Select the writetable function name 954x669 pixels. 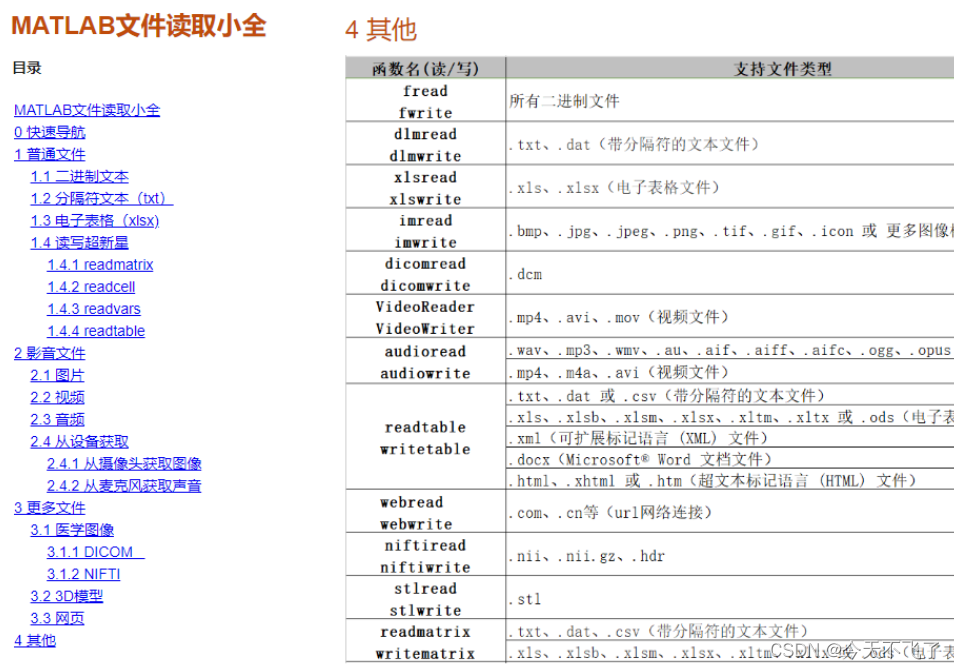(x=425, y=449)
